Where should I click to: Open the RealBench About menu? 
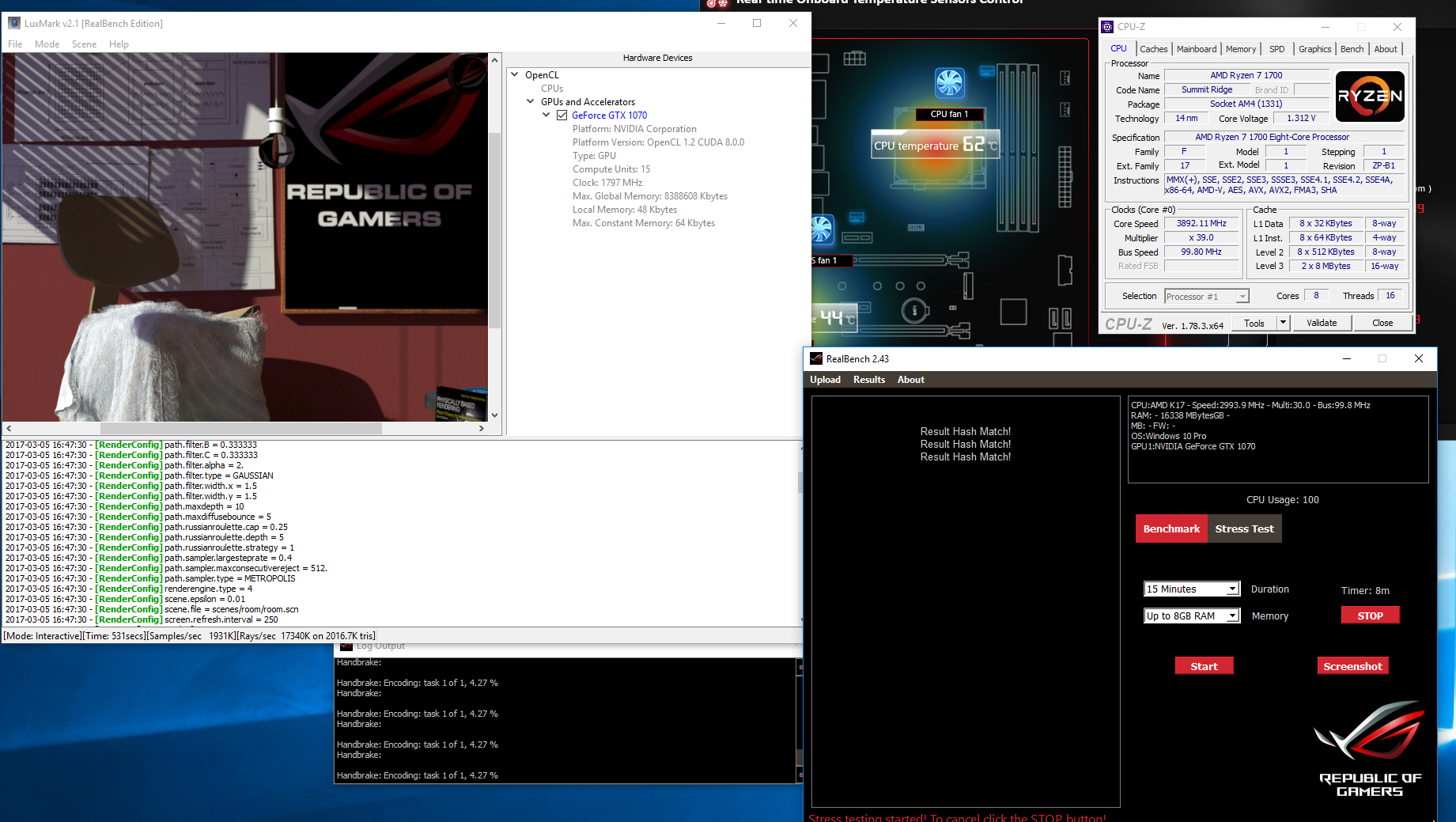coord(910,380)
